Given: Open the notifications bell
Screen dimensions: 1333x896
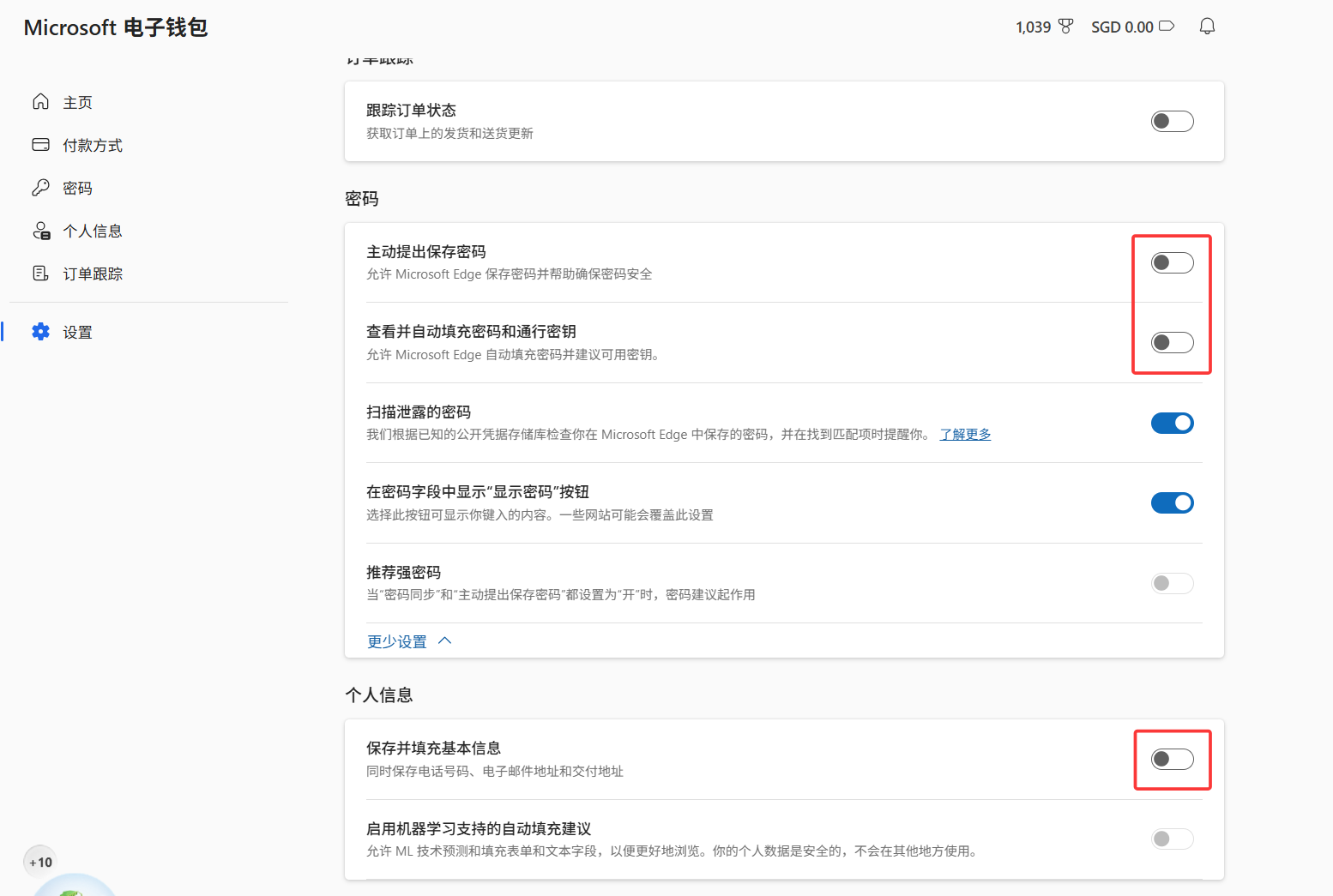Looking at the screenshot, I should pyautogui.click(x=1207, y=27).
